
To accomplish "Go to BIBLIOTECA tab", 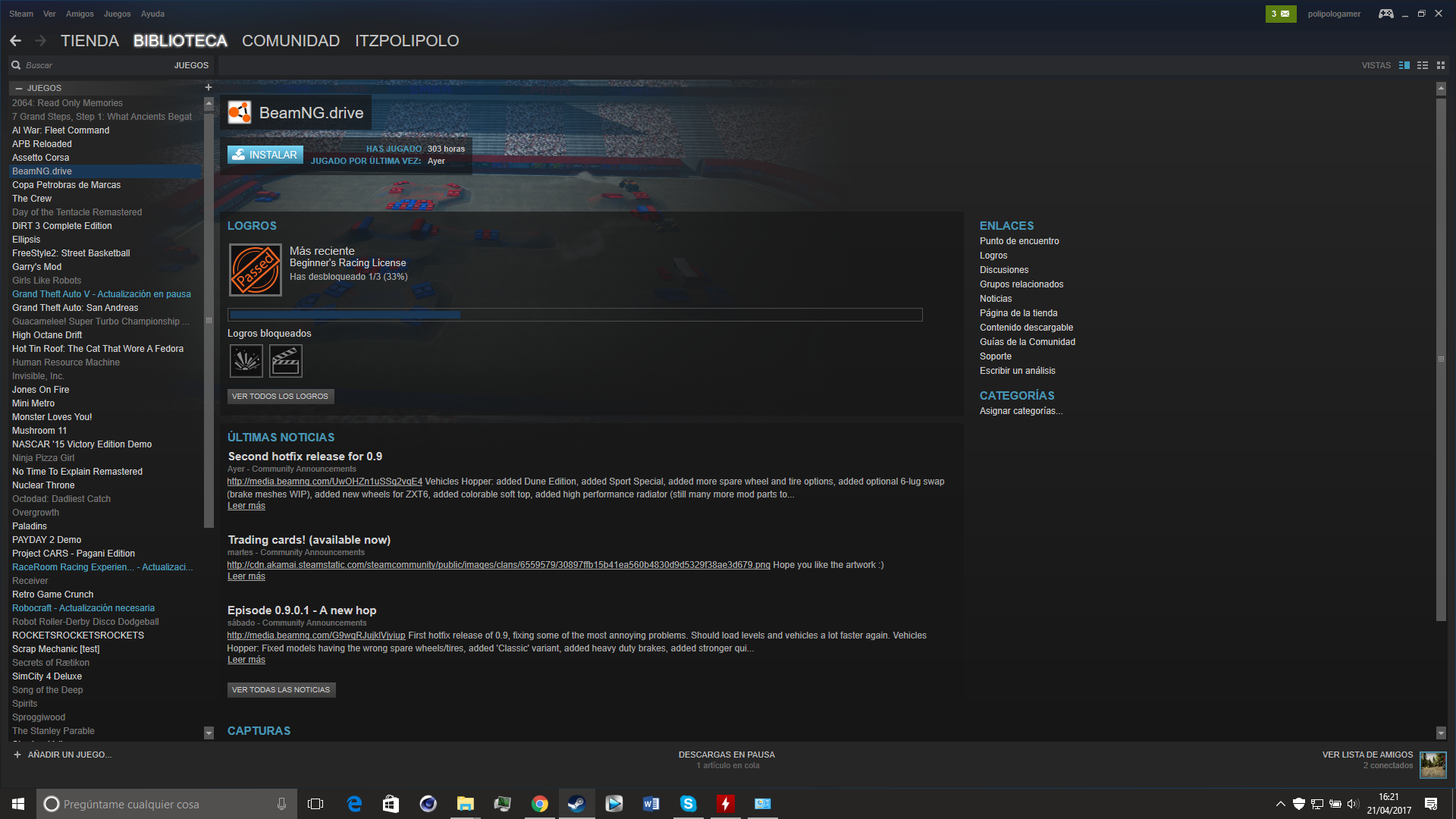I will [x=180, y=41].
